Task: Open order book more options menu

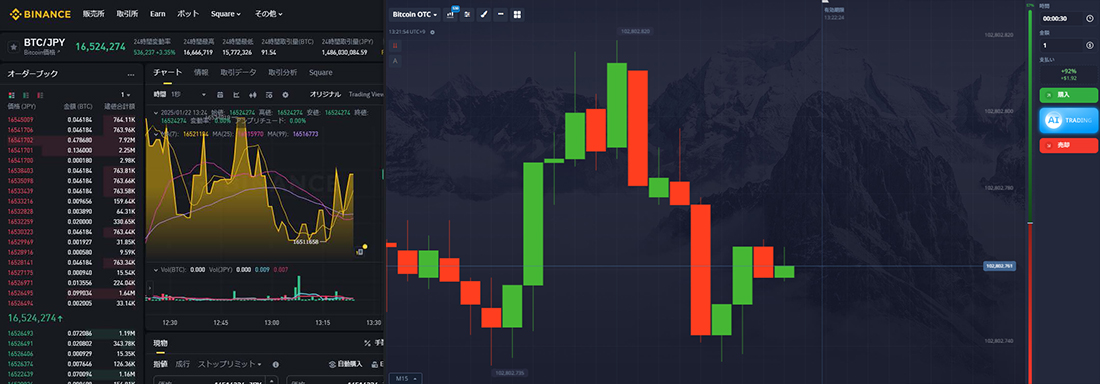Action: tap(130, 74)
